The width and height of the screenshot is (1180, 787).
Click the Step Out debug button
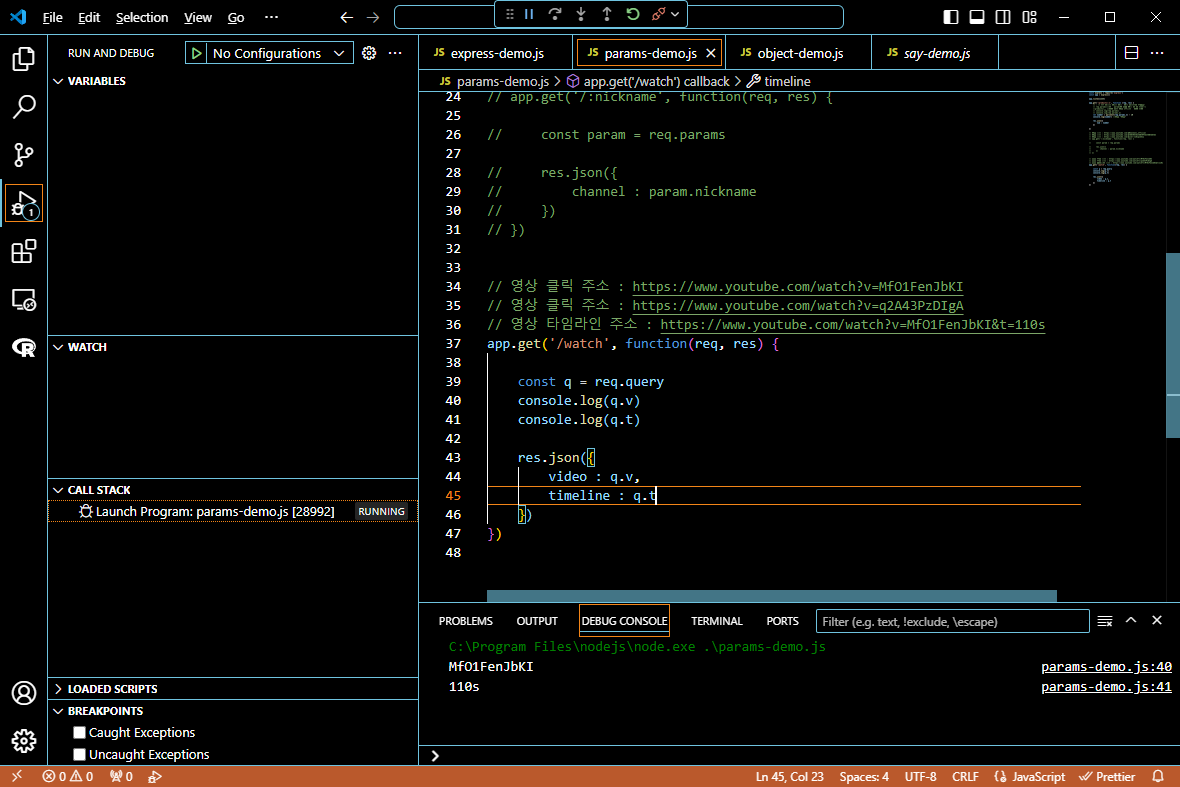pyautogui.click(x=607, y=14)
